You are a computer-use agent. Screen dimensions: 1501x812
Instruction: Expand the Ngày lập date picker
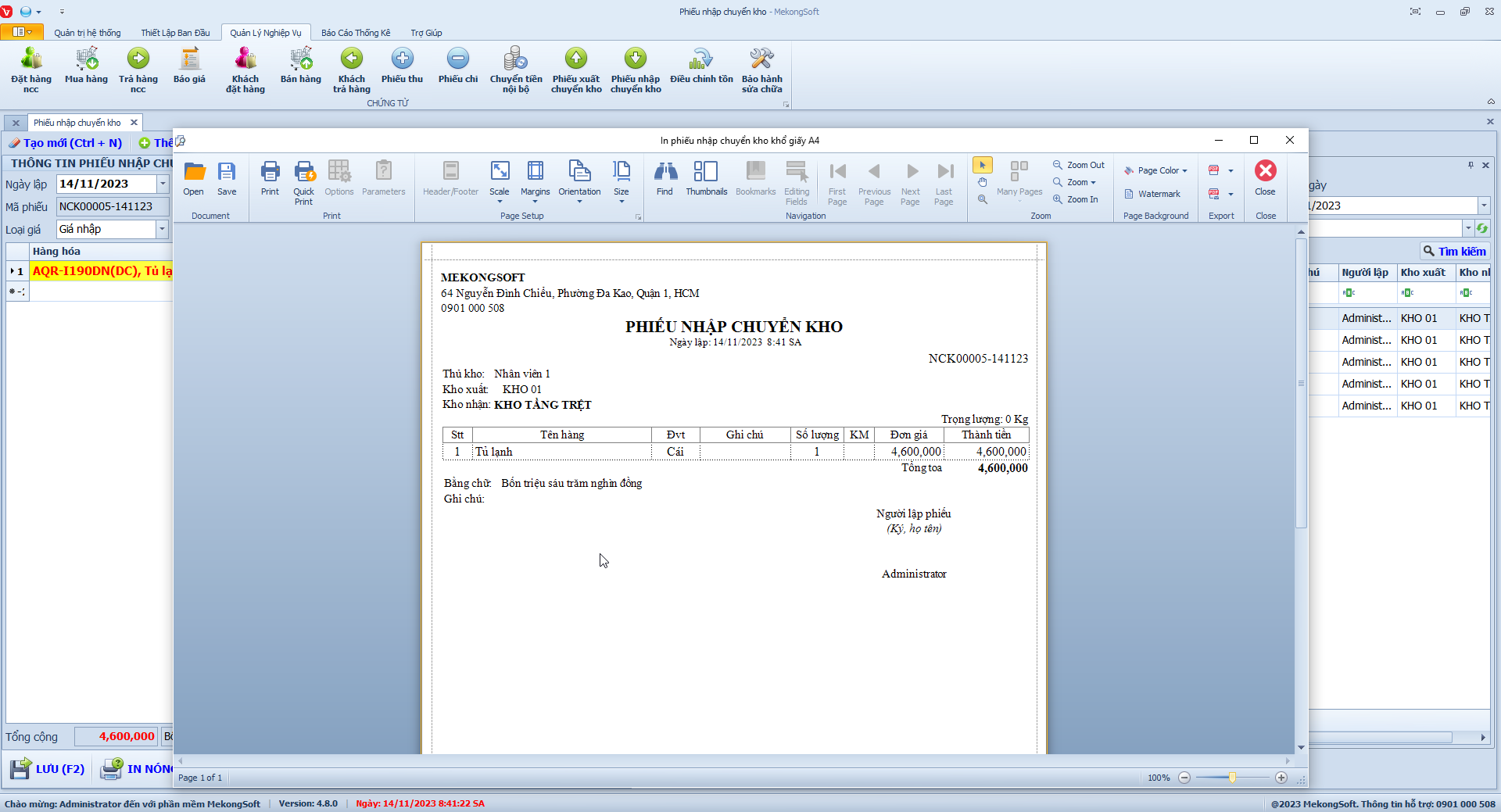(x=163, y=184)
